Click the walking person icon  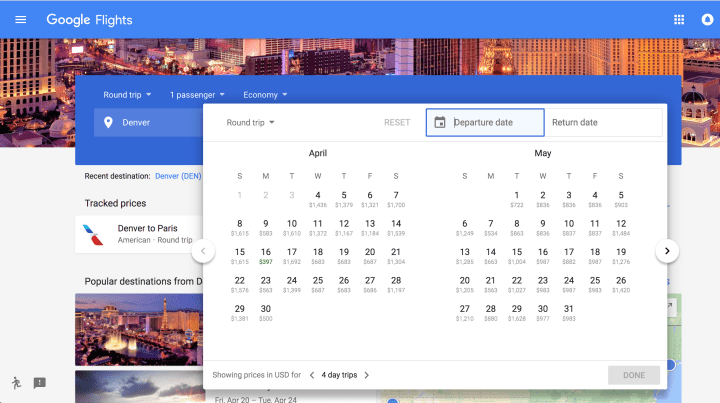point(17,383)
